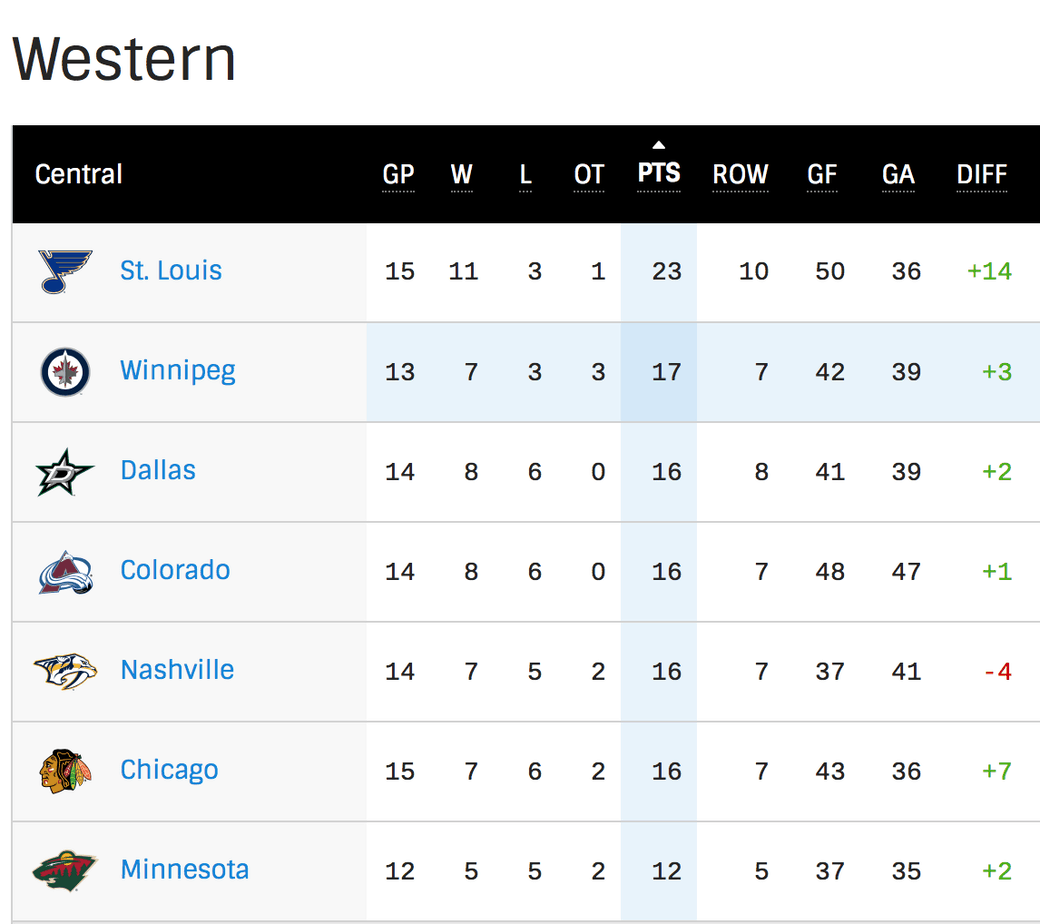The image size is (1040, 924).
Task: Click the St. Louis Blues logo
Action: pyautogui.click(x=65, y=271)
